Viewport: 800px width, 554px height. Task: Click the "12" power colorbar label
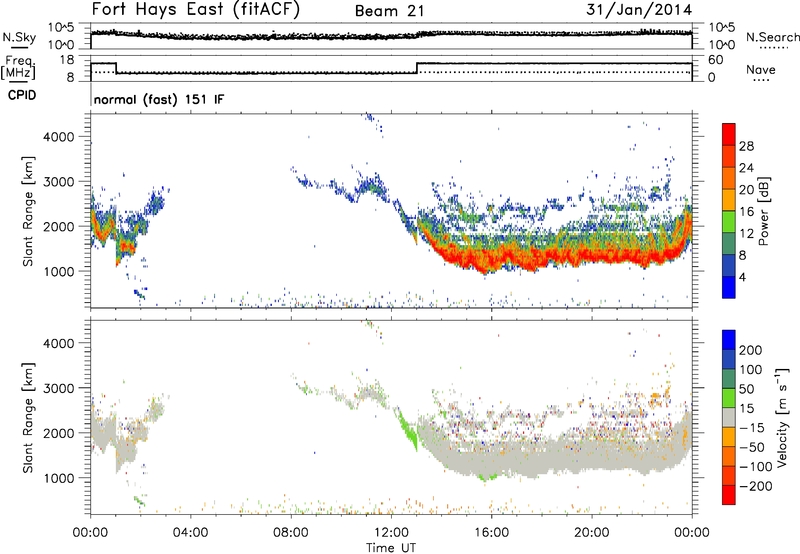tap(746, 234)
